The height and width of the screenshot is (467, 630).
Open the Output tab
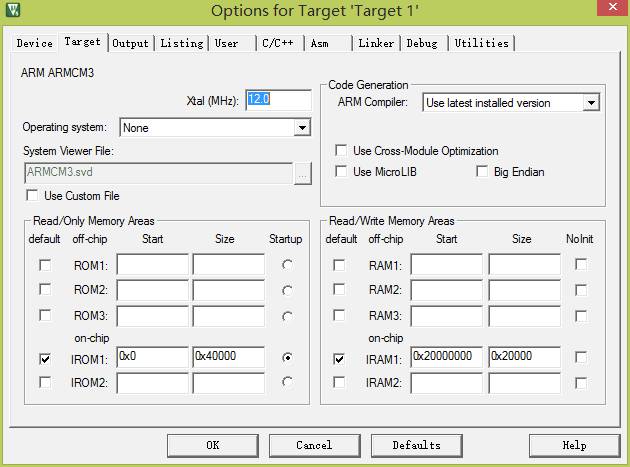tap(131, 43)
